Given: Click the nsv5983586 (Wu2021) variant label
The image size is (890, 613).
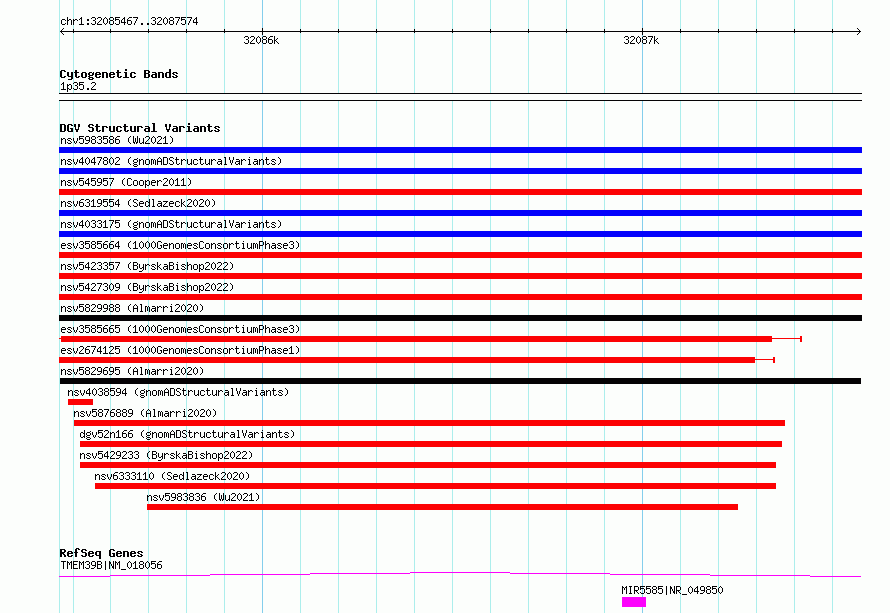Looking at the screenshot, I should [x=117, y=140].
